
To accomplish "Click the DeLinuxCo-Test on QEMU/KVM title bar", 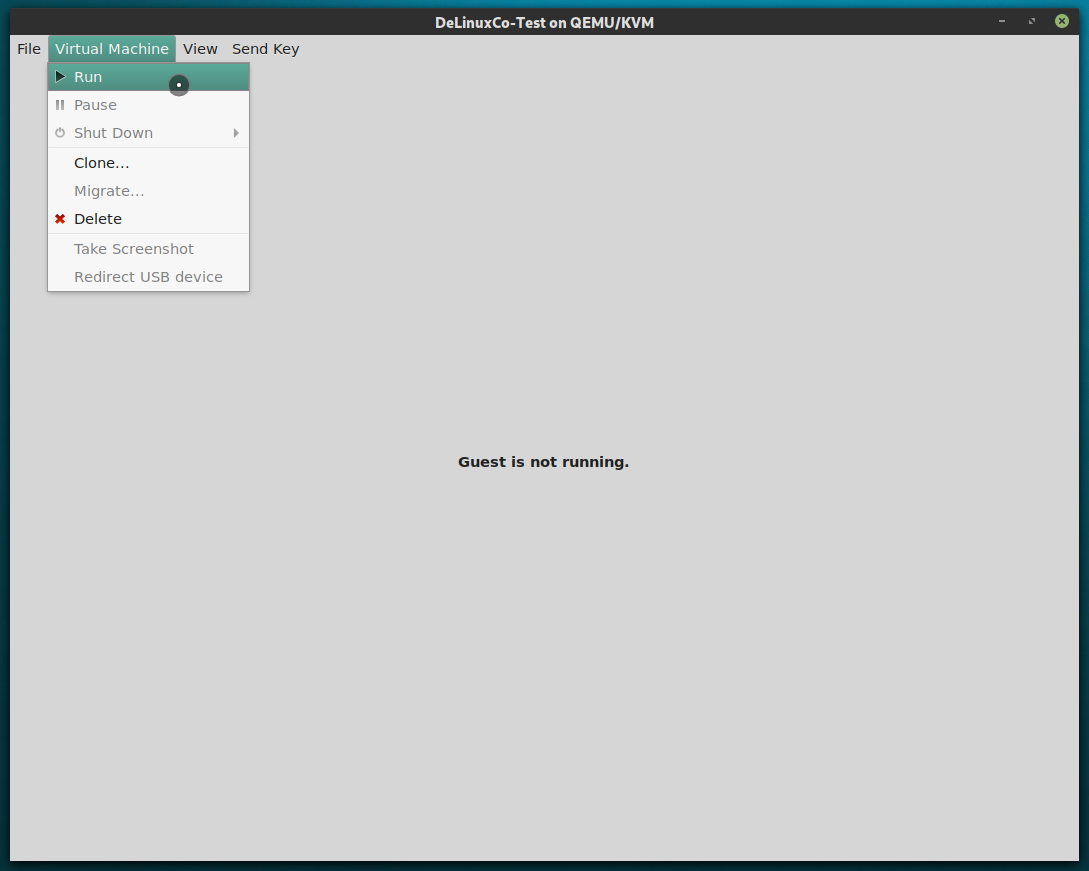I will pyautogui.click(x=544, y=22).
